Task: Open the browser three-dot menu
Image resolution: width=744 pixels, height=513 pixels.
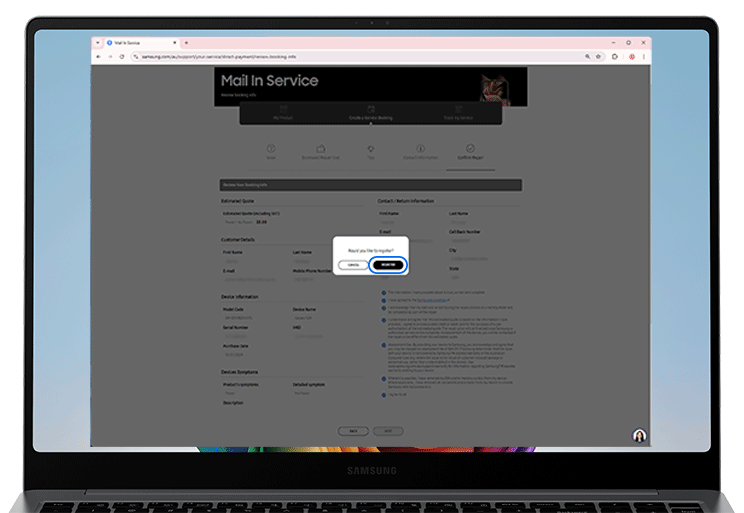Action: pyautogui.click(x=643, y=56)
